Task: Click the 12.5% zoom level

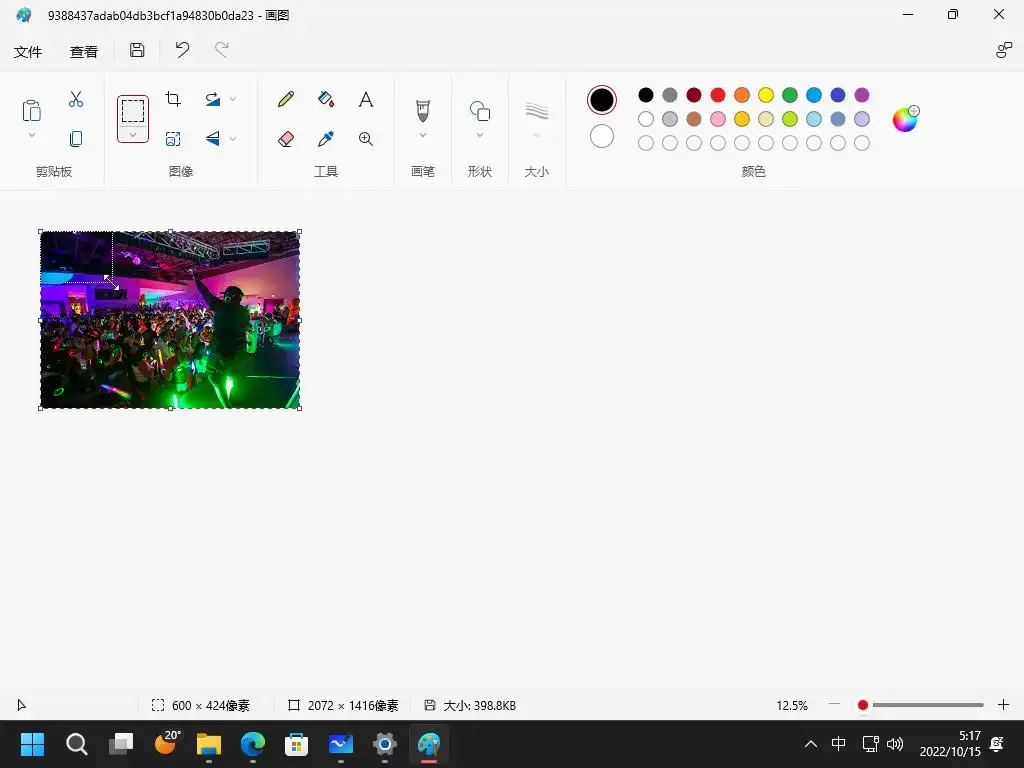Action: 792,705
